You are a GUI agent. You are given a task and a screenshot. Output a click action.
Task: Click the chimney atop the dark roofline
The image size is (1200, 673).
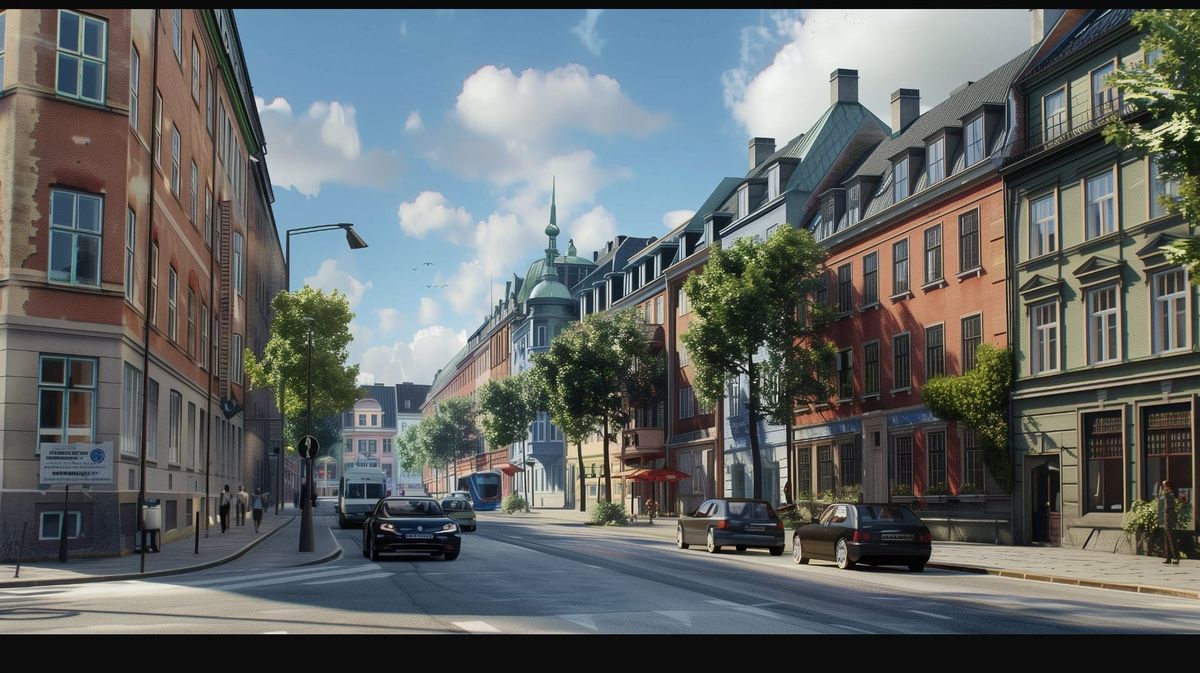click(x=845, y=85)
